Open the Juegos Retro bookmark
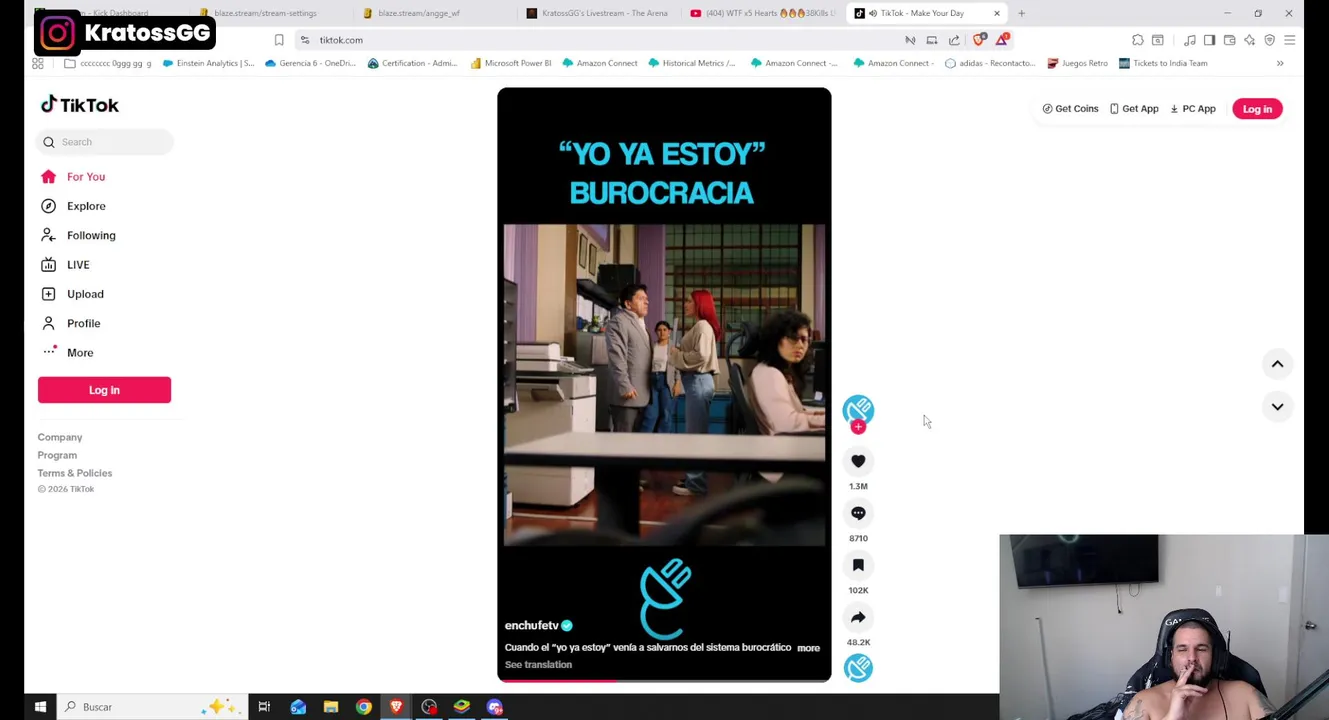 [x=1077, y=63]
